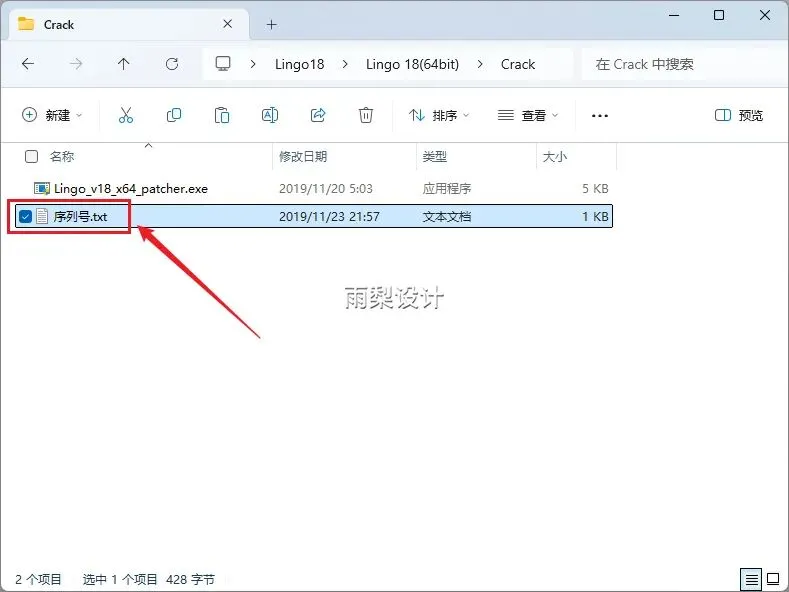Viewport: 789px width, 592px height.
Task: Click the Paste clipboard icon
Action: [x=222, y=115]
